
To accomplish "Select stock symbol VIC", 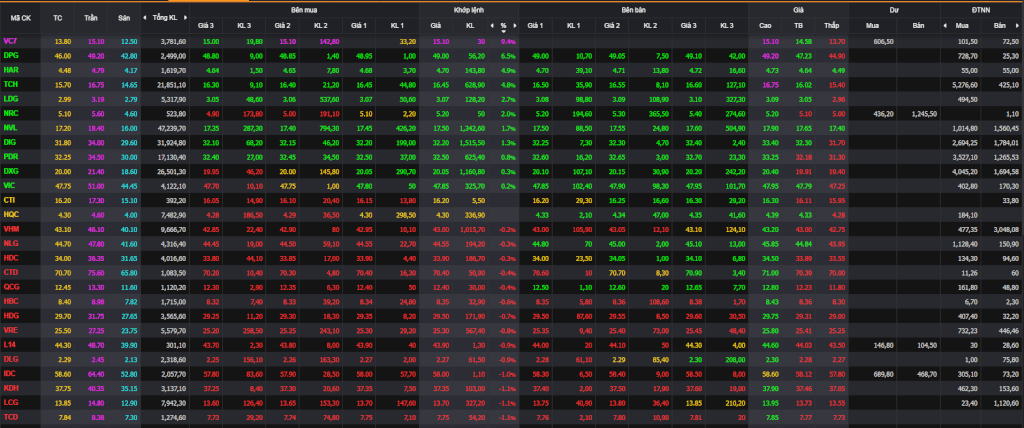I will point(9,185).
